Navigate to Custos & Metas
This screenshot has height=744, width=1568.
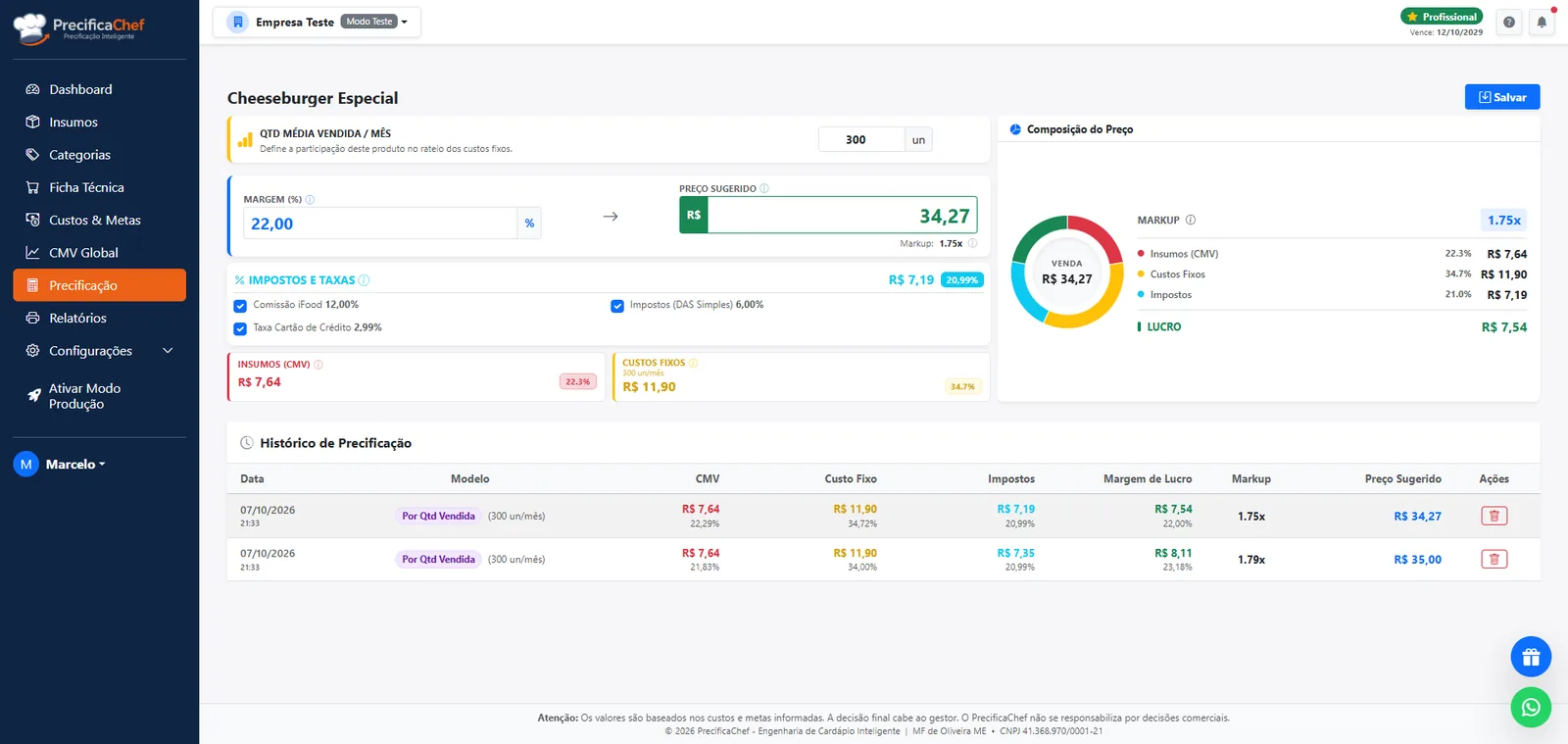click(99, 220)
